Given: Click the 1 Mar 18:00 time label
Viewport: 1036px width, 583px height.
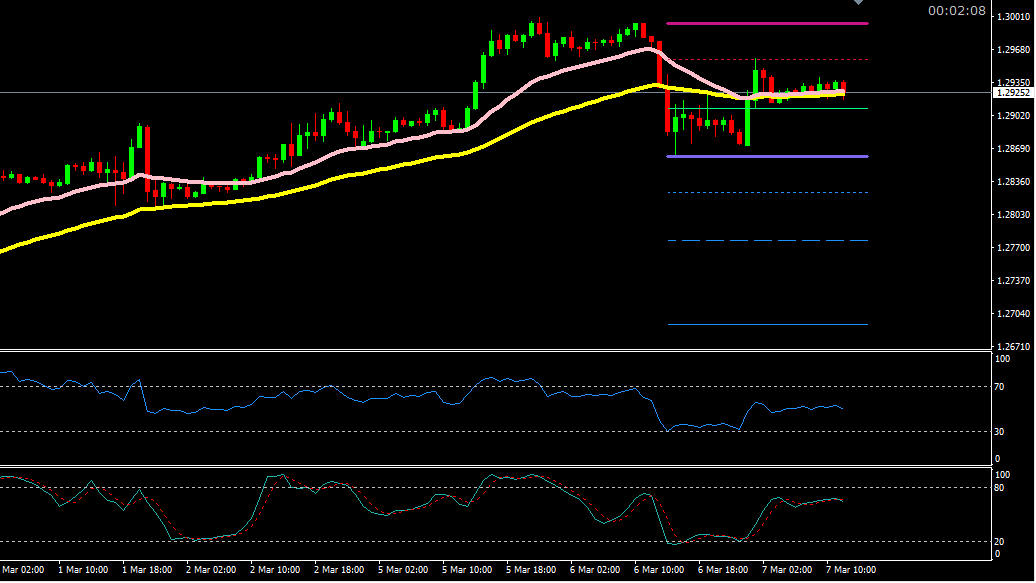Looking at the screenshot, I should coord(147,570).
